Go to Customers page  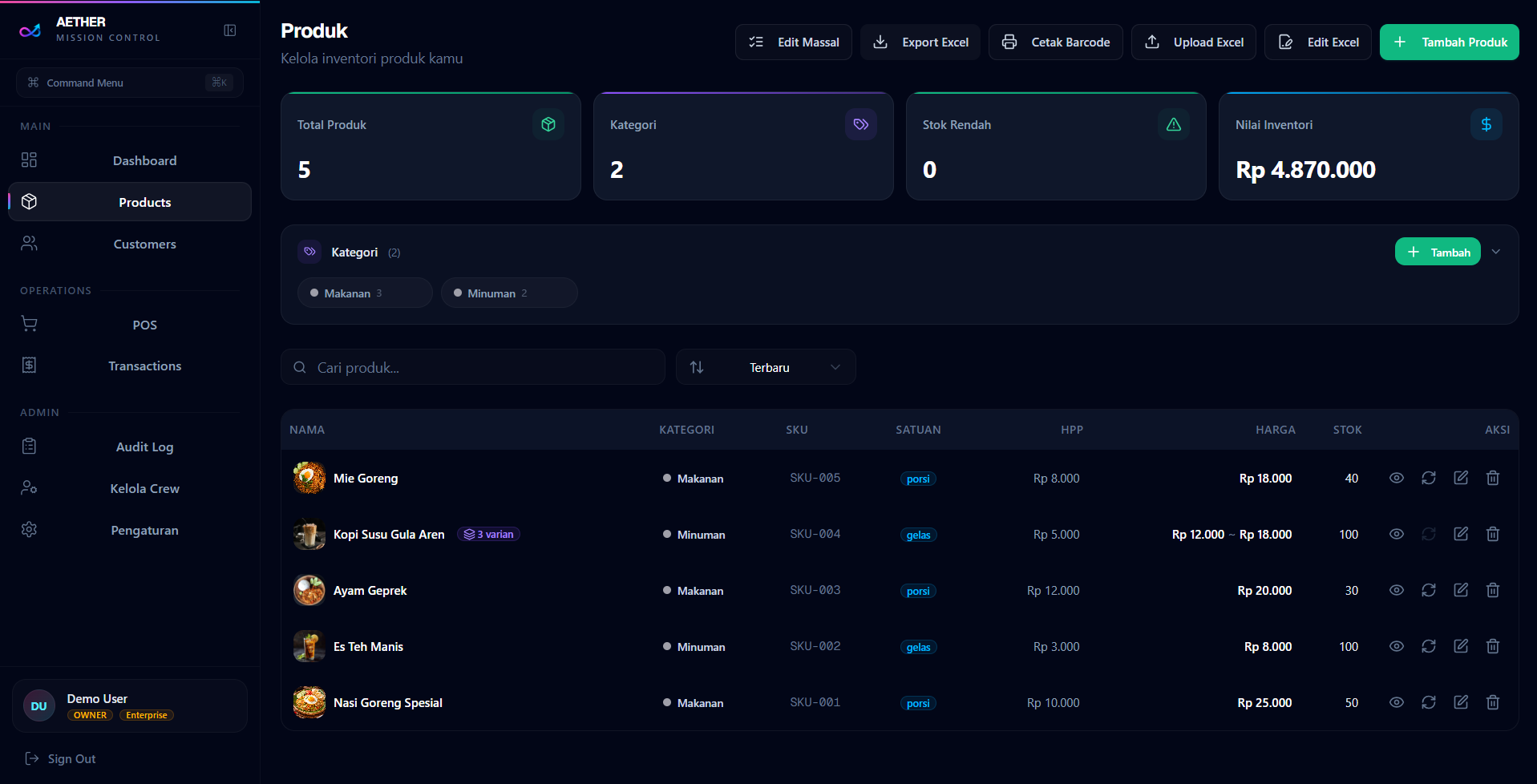click(x=130, y=244)
